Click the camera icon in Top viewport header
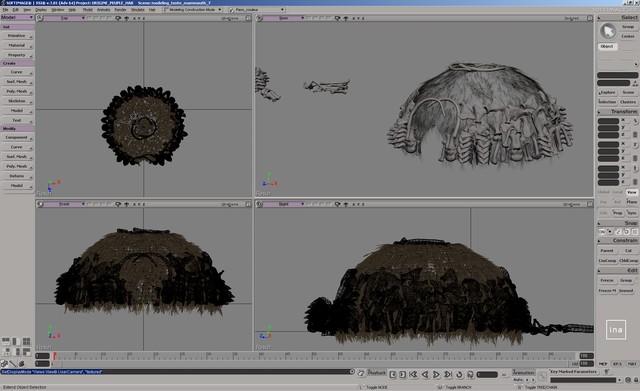This screenshot has width=640, height=391. coord(118,18)
